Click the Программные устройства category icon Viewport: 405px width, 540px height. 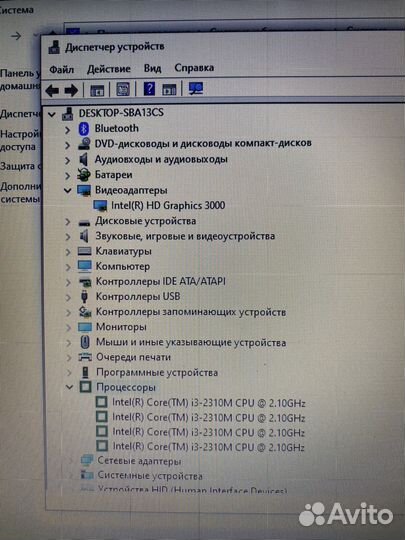click(x=85, y=372)
